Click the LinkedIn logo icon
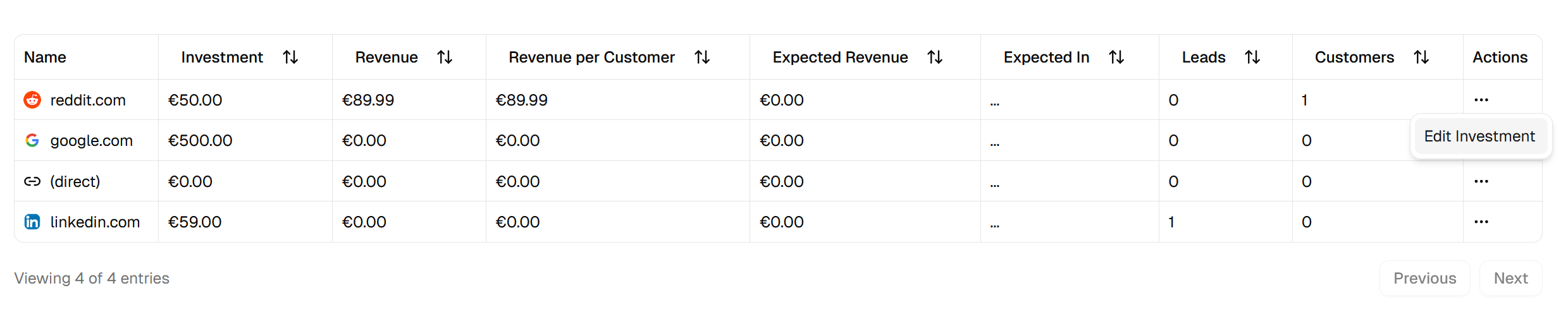 (x=32, y=222)
